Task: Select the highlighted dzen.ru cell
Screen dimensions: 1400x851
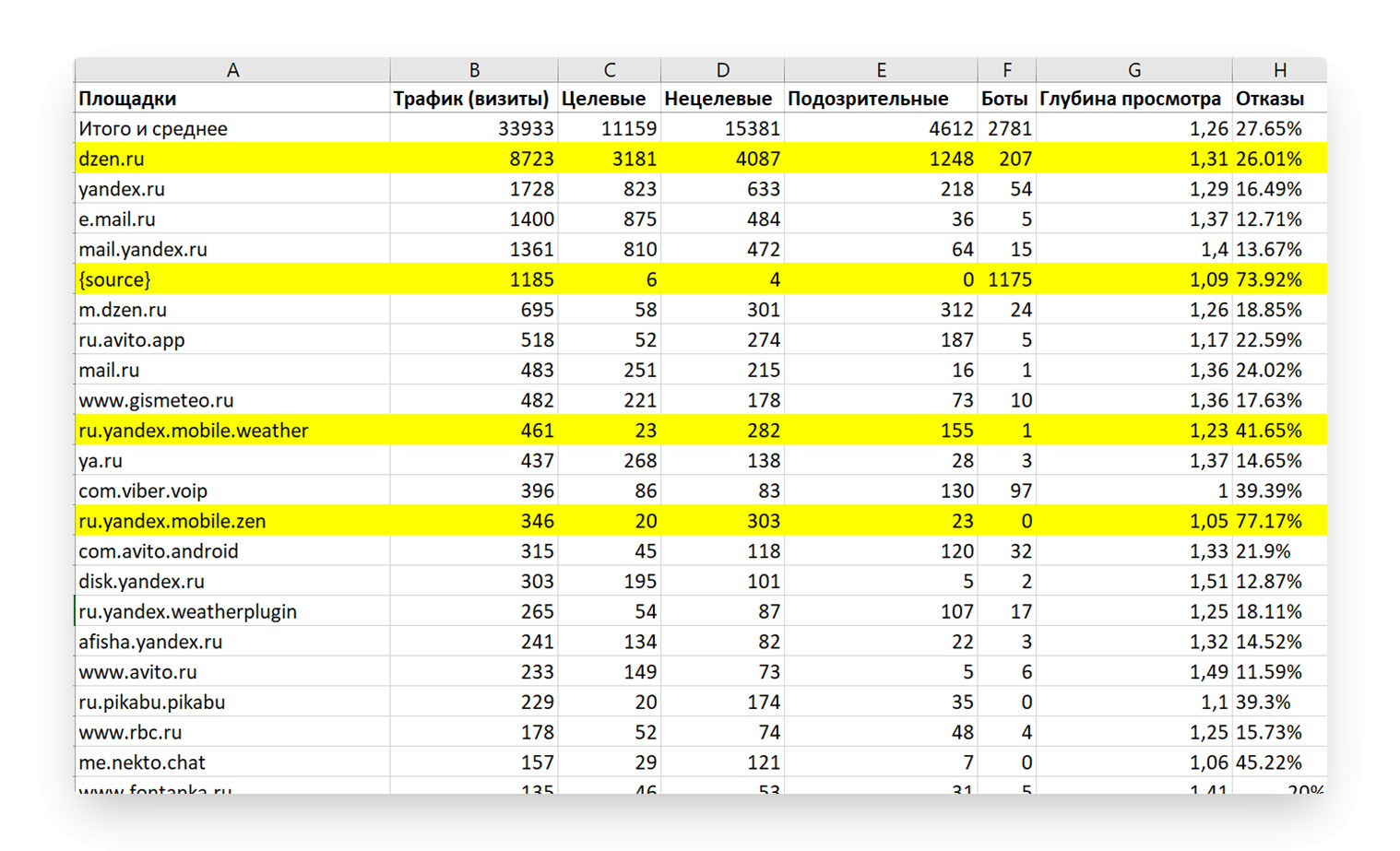Action: [232, 159]
